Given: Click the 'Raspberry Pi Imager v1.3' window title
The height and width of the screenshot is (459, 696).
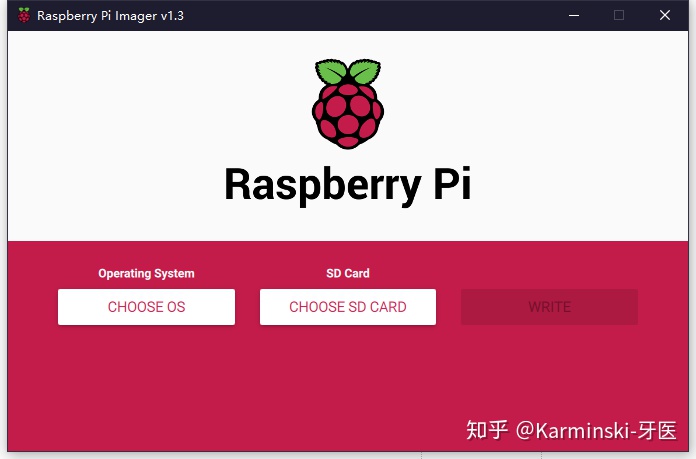Looking at the screenshot, I should (x=110, y=16).
